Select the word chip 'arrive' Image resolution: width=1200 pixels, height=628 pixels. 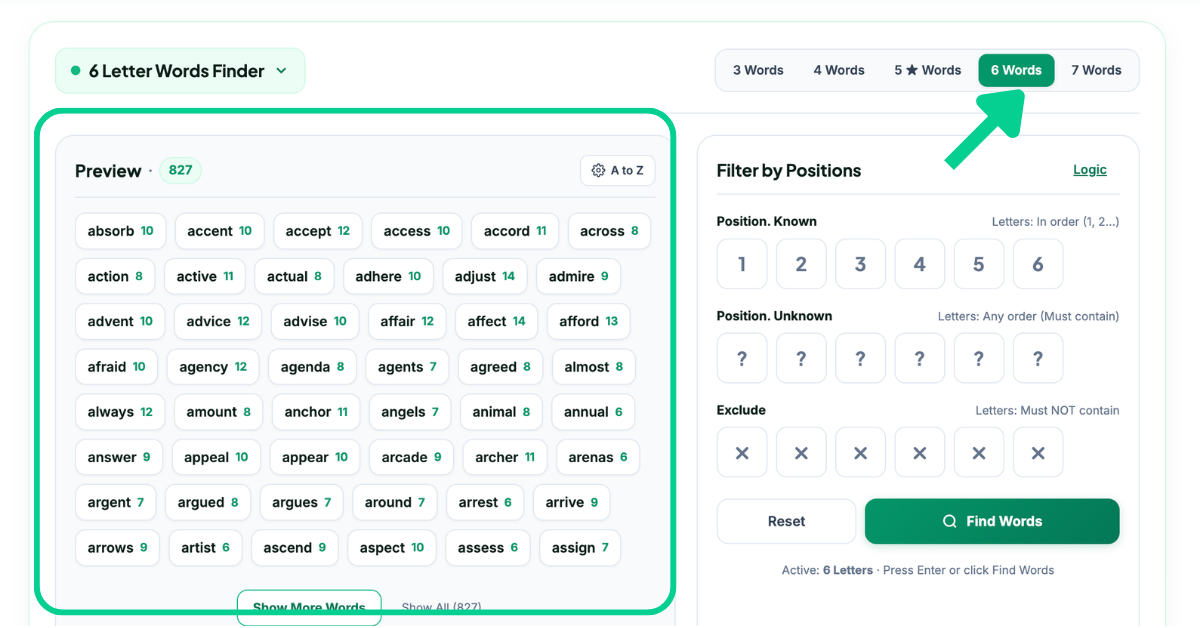pos(572,502)
